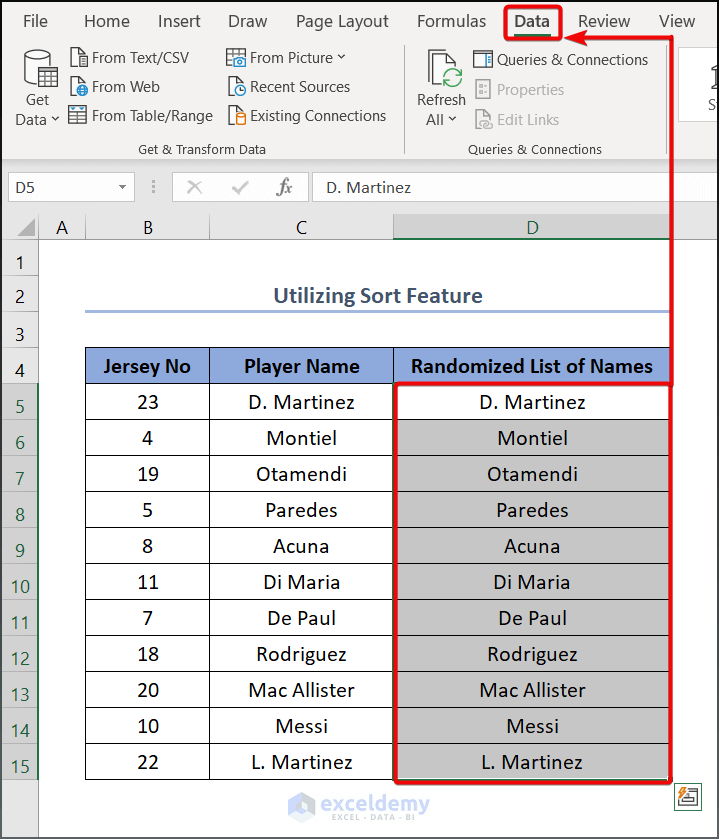719x839 pixels.
Task: Click the Utilizing Sort Feature title cell
Action: pos(378,295)
